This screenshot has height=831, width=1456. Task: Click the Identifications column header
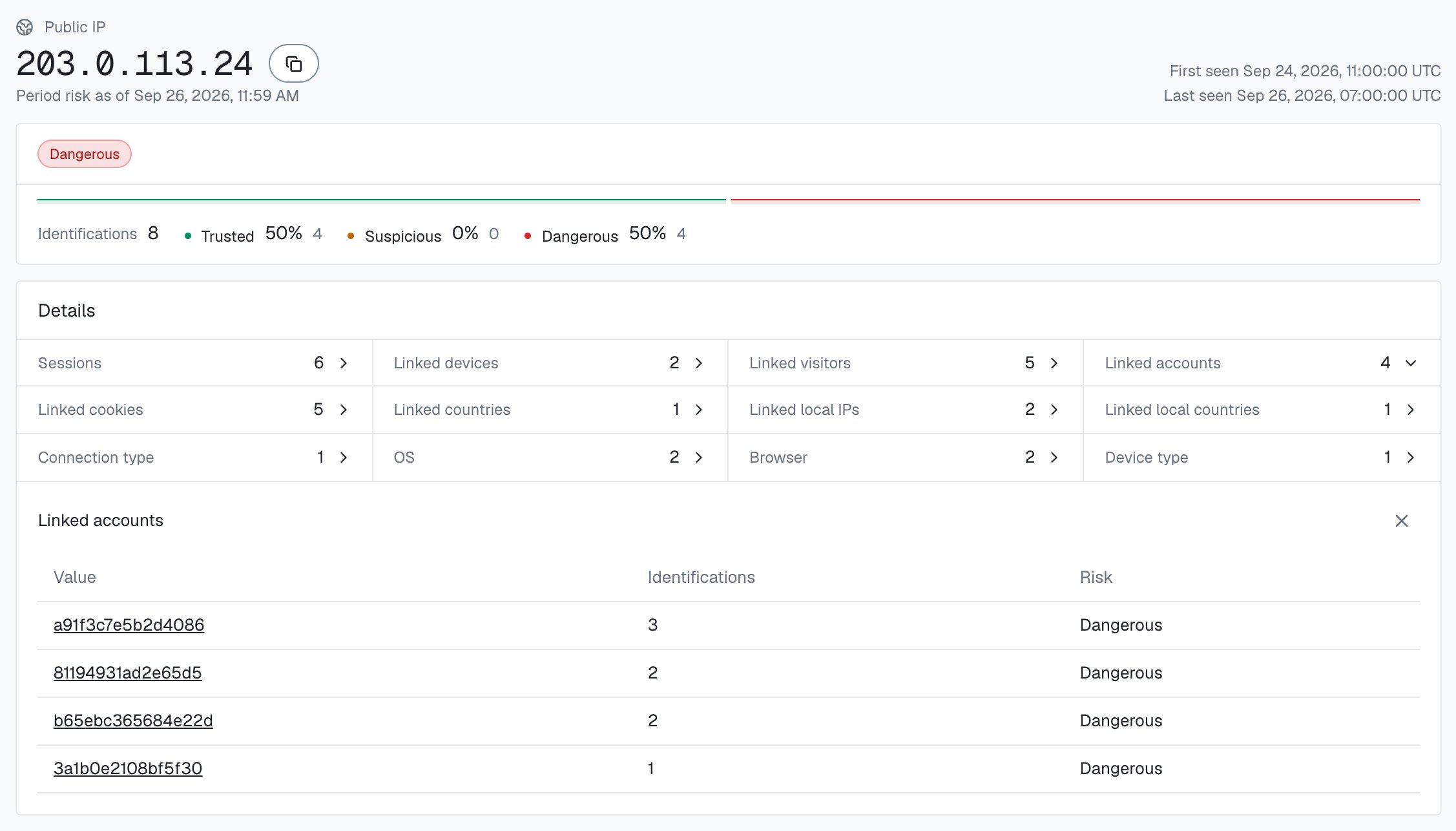click(x=701, y=577)
